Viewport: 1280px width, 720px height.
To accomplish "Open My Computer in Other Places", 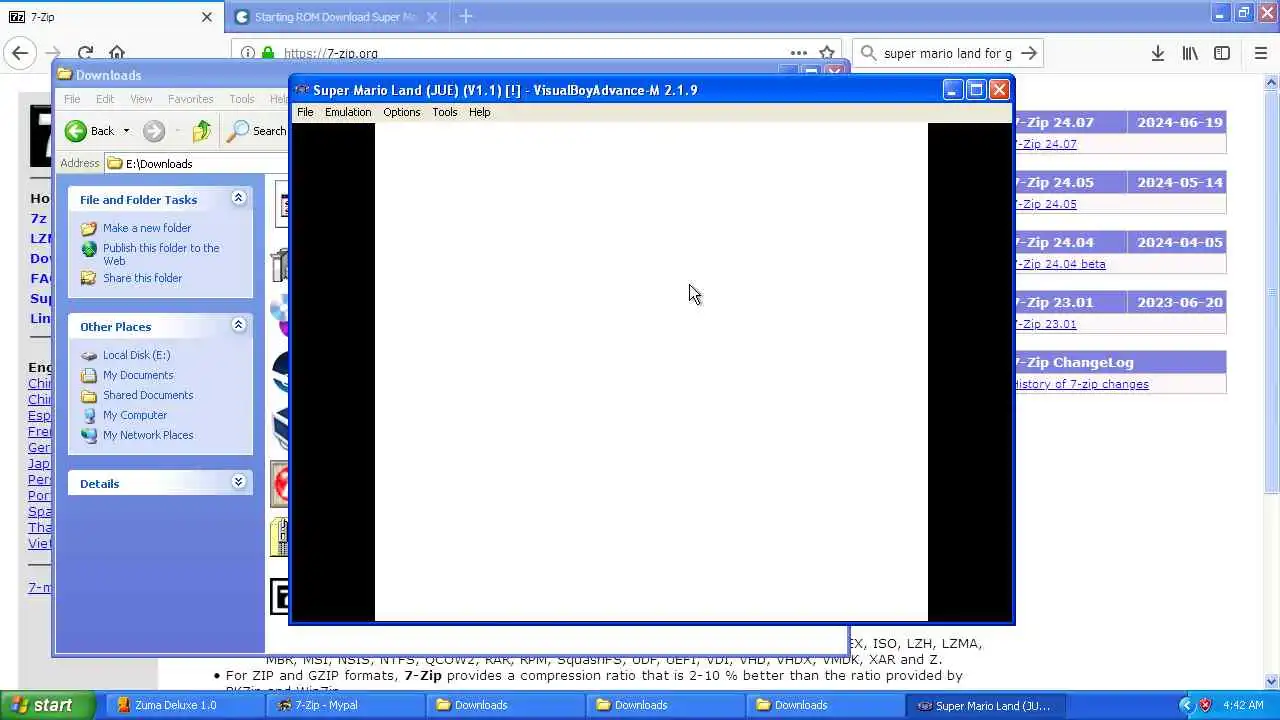I will pos(135,415).
